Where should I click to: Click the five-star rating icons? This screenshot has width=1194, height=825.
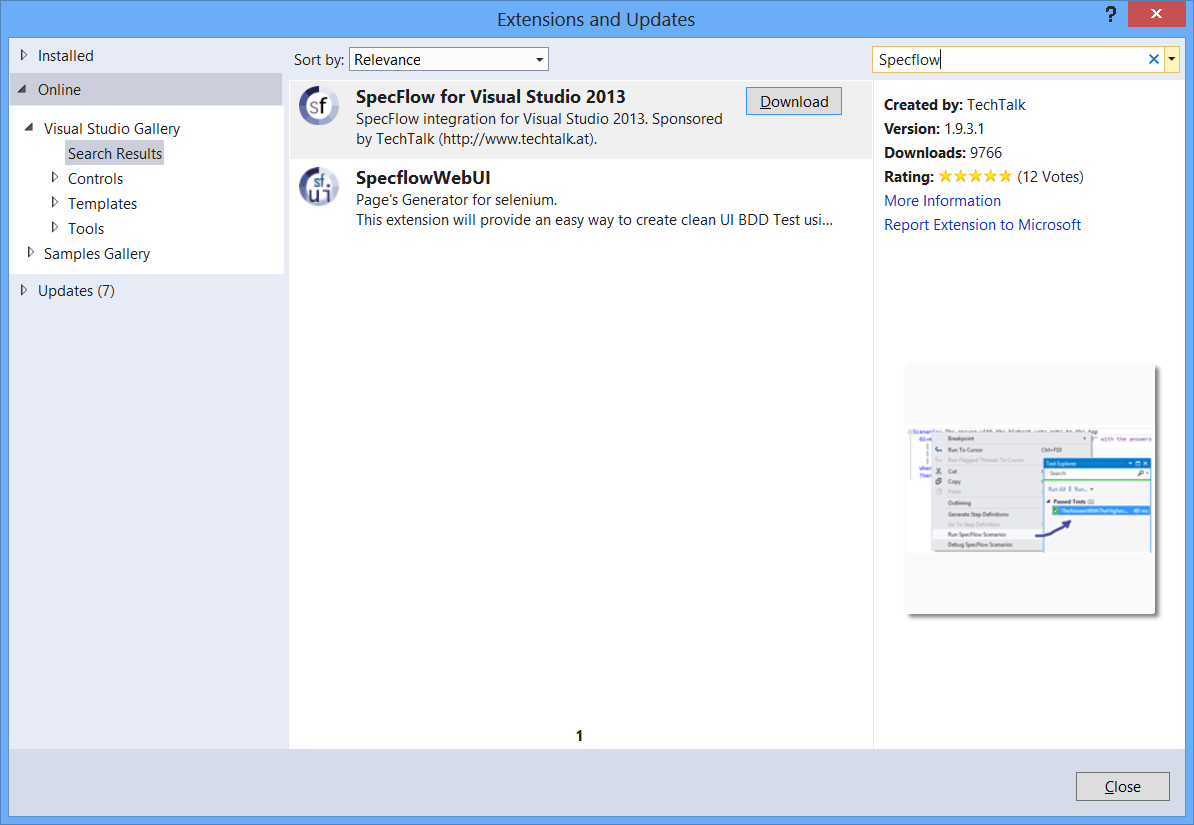975,177
